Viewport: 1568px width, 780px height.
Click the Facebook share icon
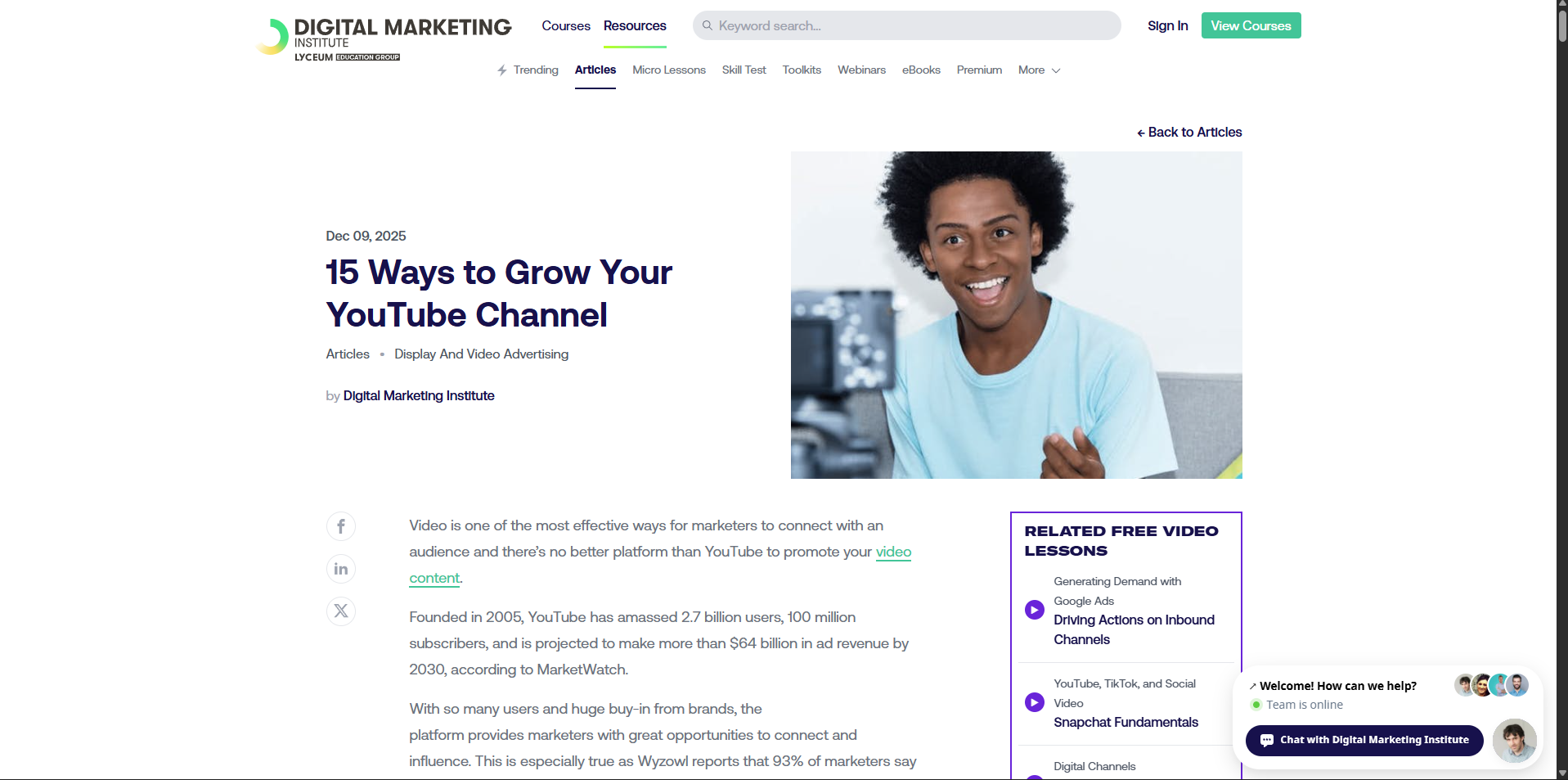point(341,526)
